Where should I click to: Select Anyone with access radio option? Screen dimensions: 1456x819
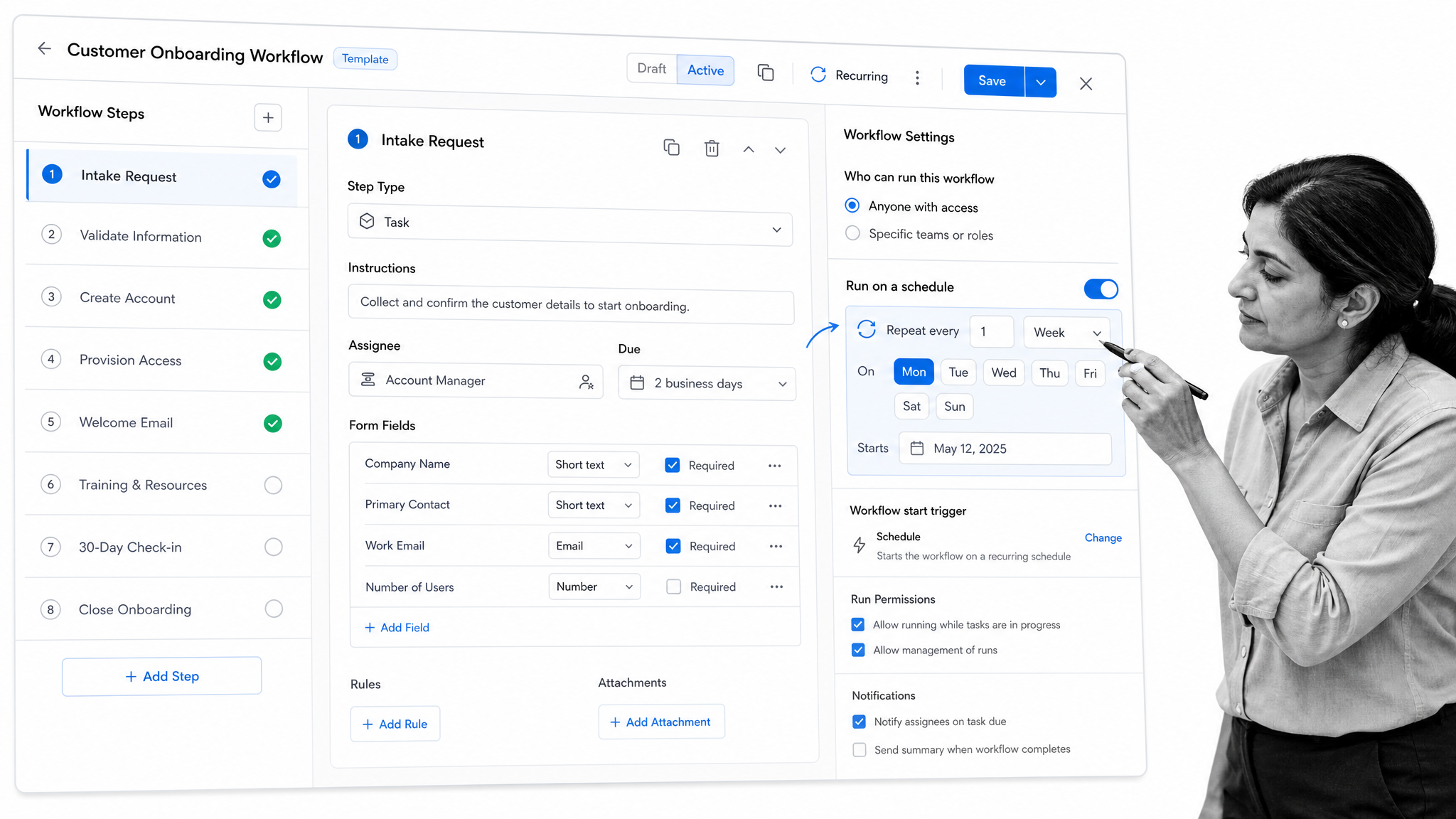click(x=852, y=205)
